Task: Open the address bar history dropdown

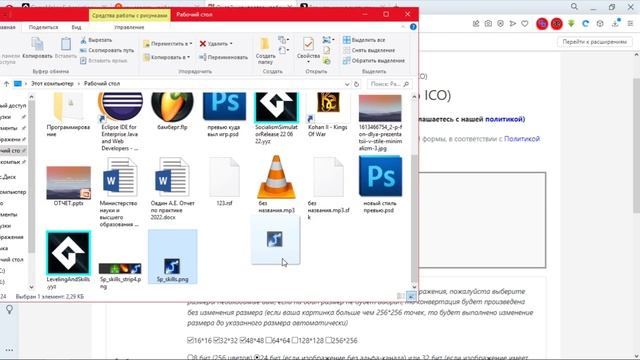Action: pos(347,84)
